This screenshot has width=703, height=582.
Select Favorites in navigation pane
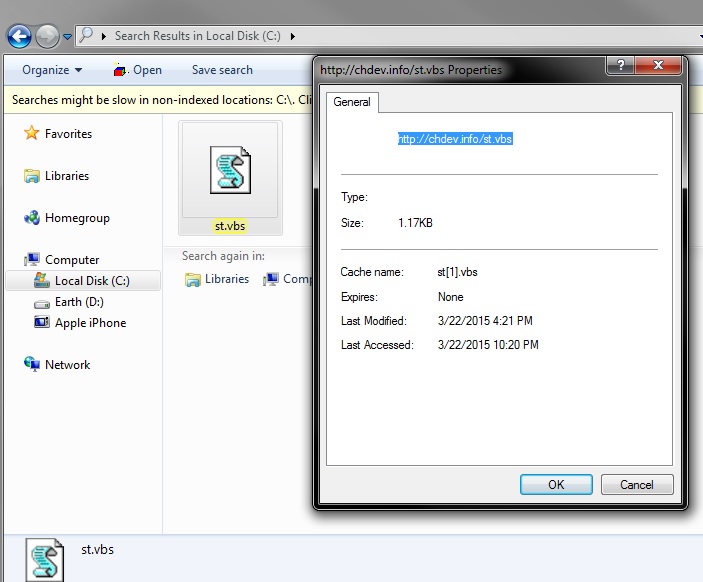[x=68, y=134]
